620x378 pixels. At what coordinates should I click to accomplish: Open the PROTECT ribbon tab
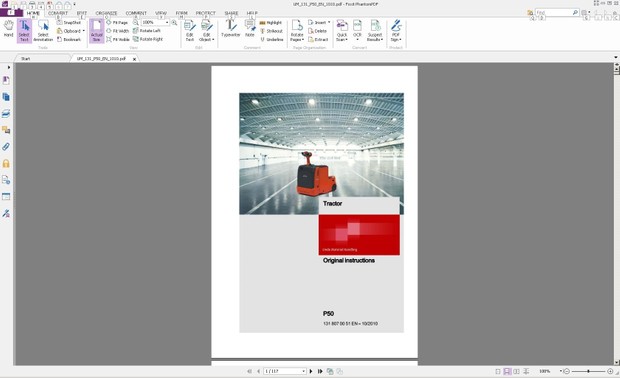coord(206,13)
